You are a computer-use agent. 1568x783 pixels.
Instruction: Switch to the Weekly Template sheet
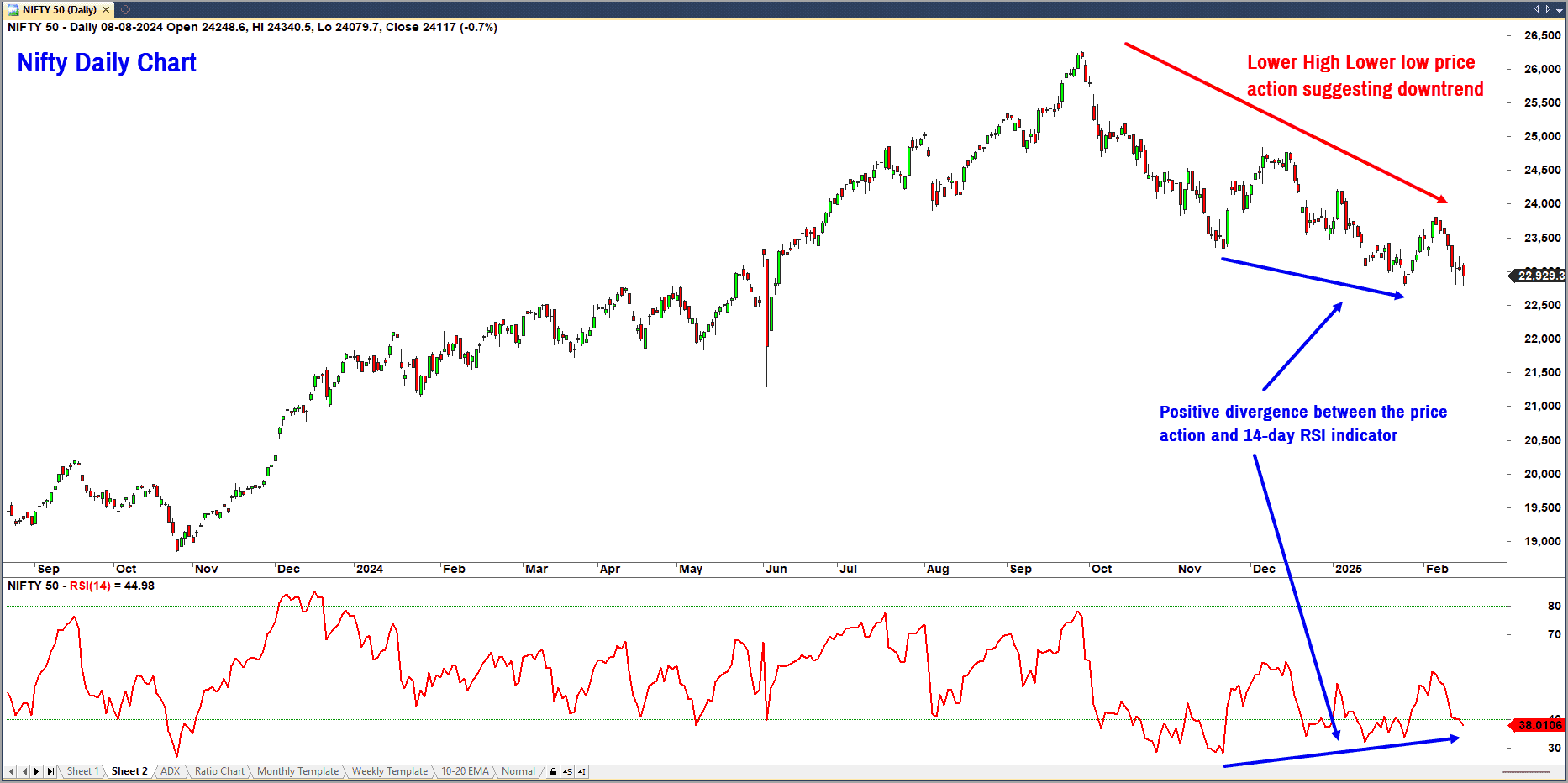click(x=390, y=771)
